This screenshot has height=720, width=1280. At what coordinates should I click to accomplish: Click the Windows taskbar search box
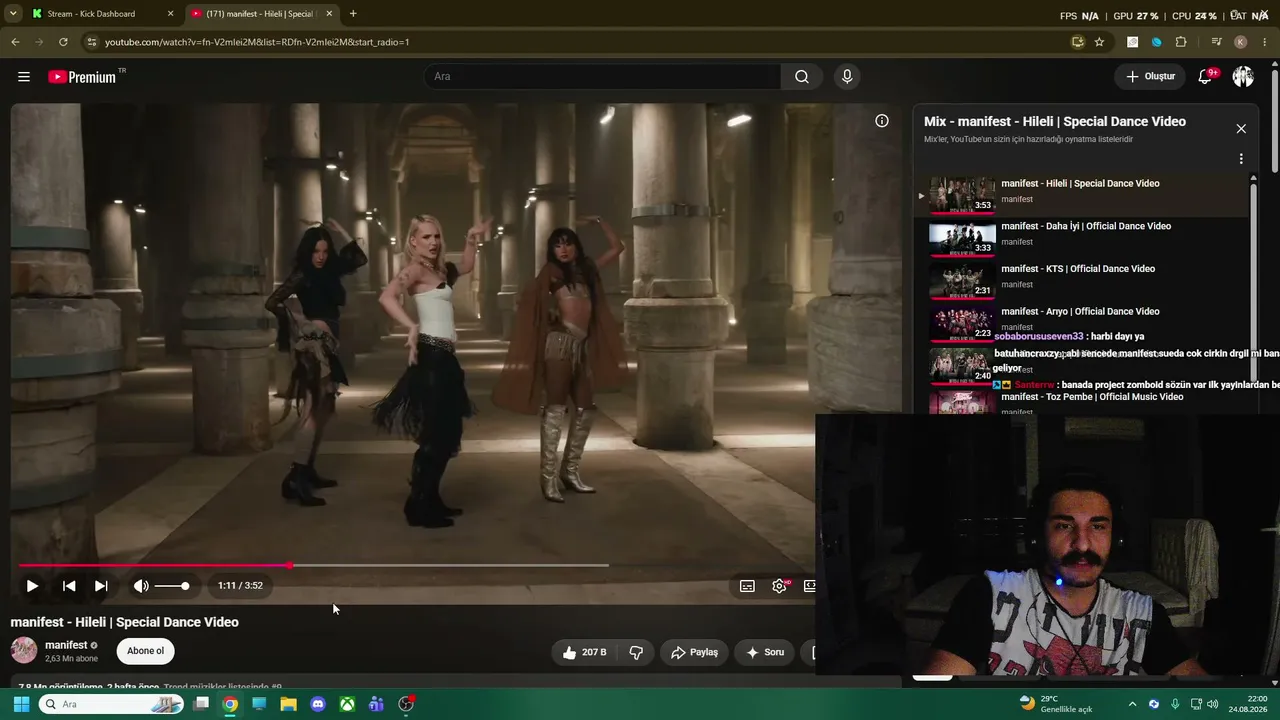pos(111,704)
